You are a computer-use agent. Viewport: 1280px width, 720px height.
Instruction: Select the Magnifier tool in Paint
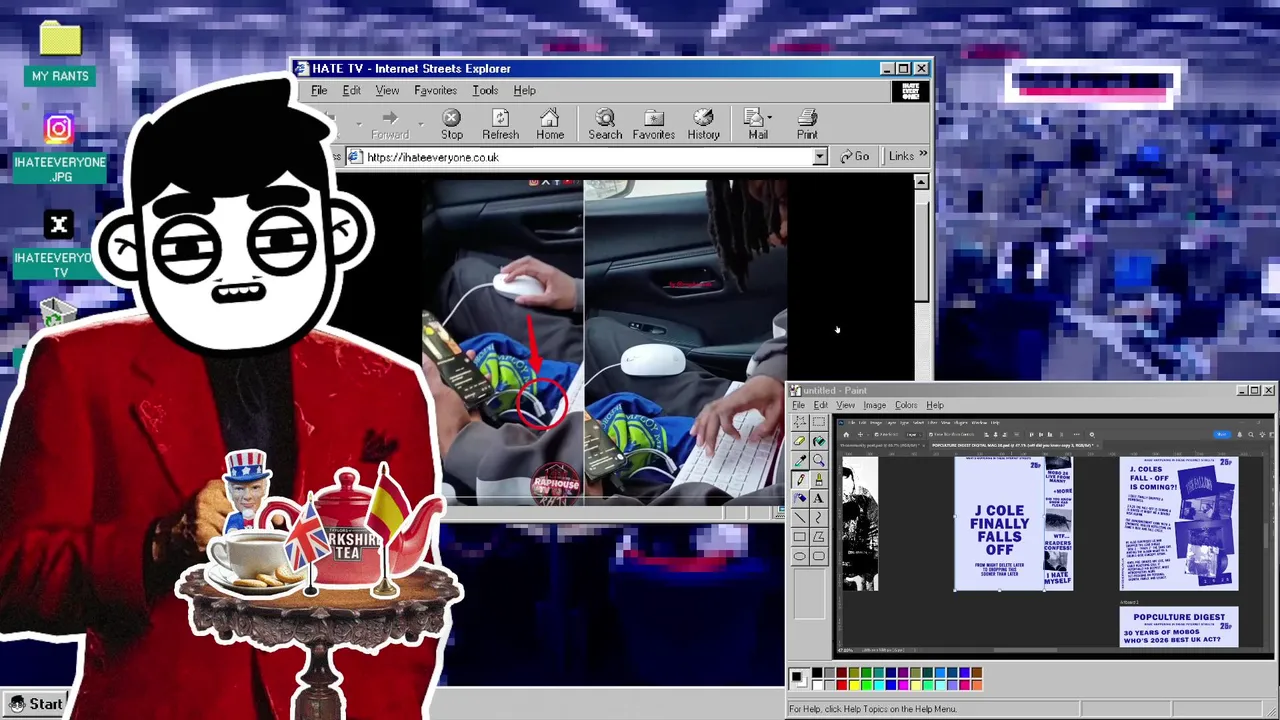(818, 460)
